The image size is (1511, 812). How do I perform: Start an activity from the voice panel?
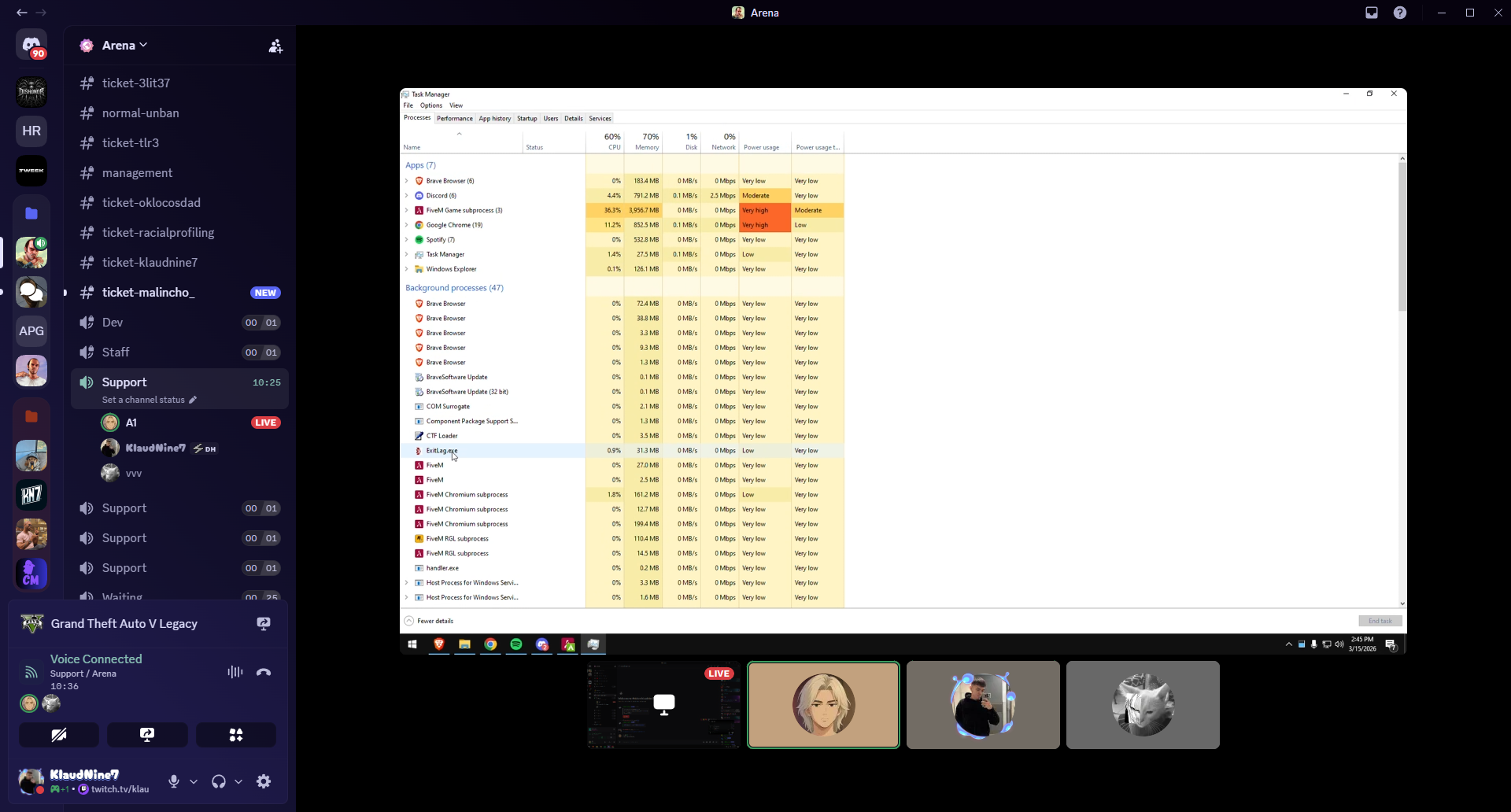pos(236,735)
